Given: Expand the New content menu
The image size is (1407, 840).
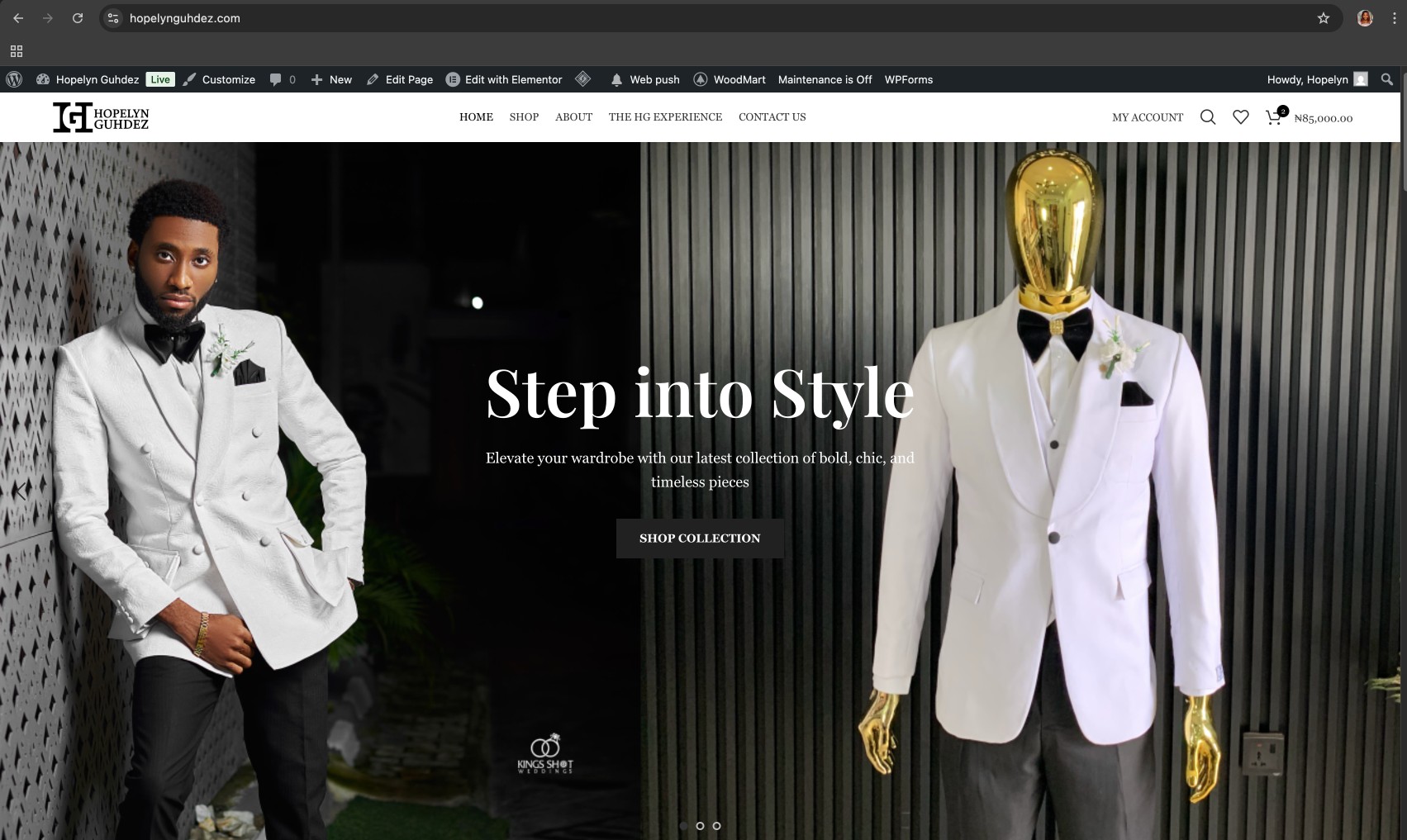Looking at the screenshot, I should coord(331,79).
